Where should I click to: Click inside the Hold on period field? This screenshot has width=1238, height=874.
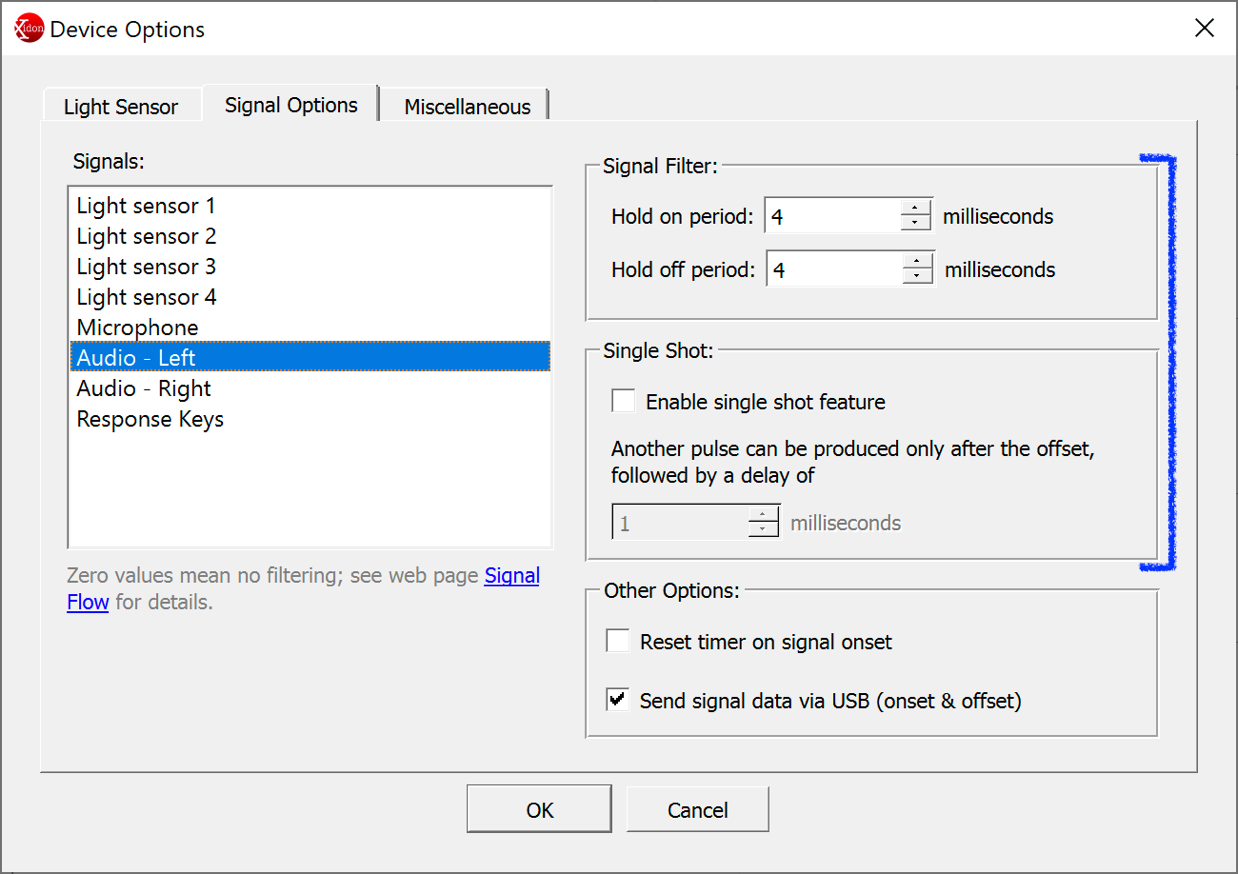(x=832, y=216)
